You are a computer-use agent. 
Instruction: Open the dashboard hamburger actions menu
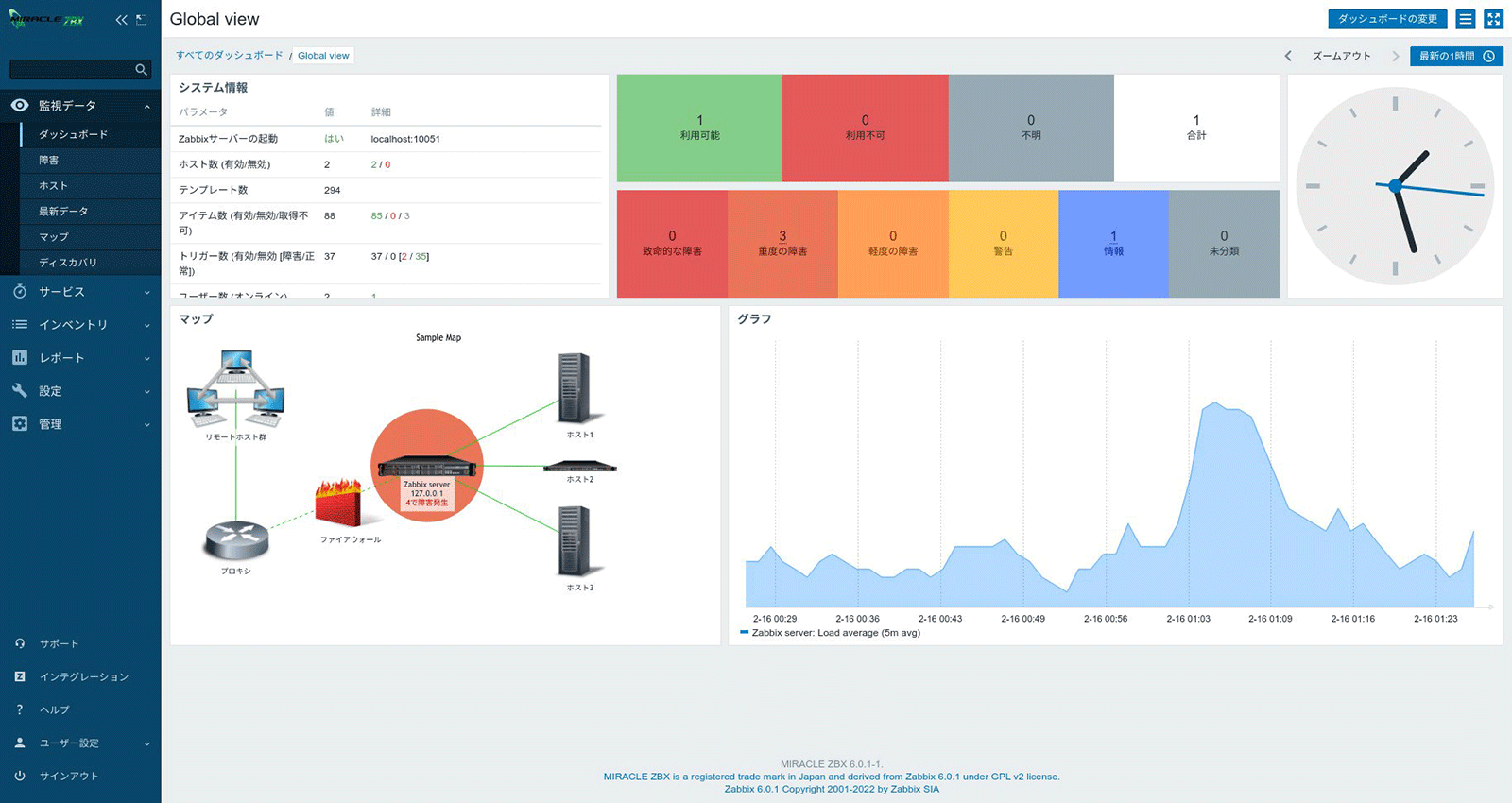[x=1466, y=19]
